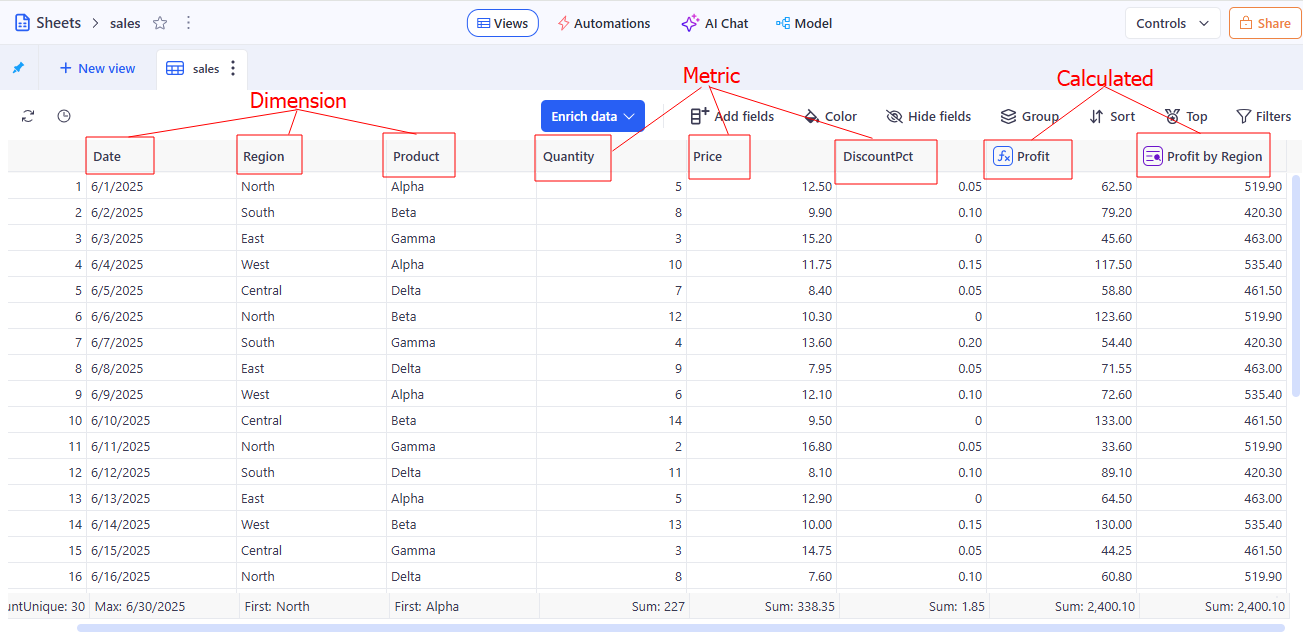
Task: Switch to the Automations tab
Action: point(603,23)
